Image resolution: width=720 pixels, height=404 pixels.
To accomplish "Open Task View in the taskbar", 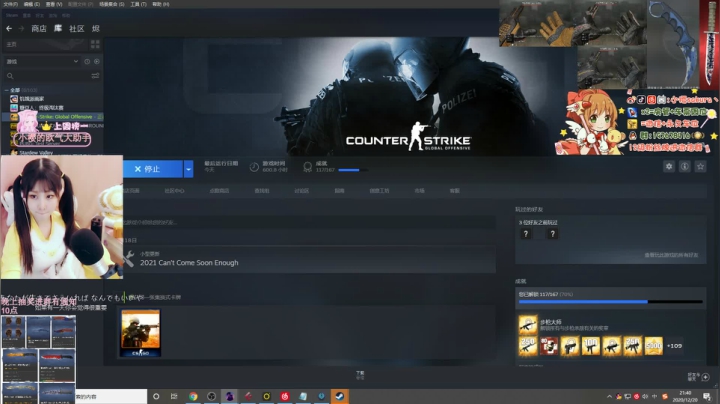I will coord(174,396).
